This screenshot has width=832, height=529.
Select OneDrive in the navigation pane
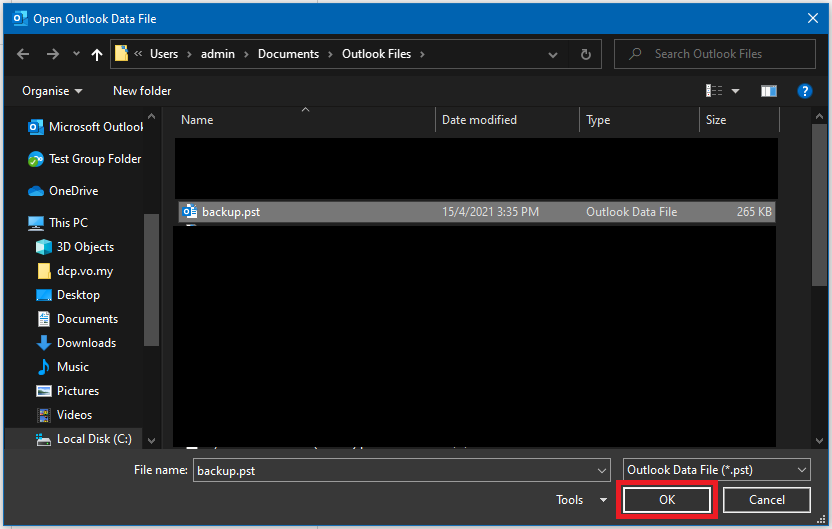[x=75, y=191]
